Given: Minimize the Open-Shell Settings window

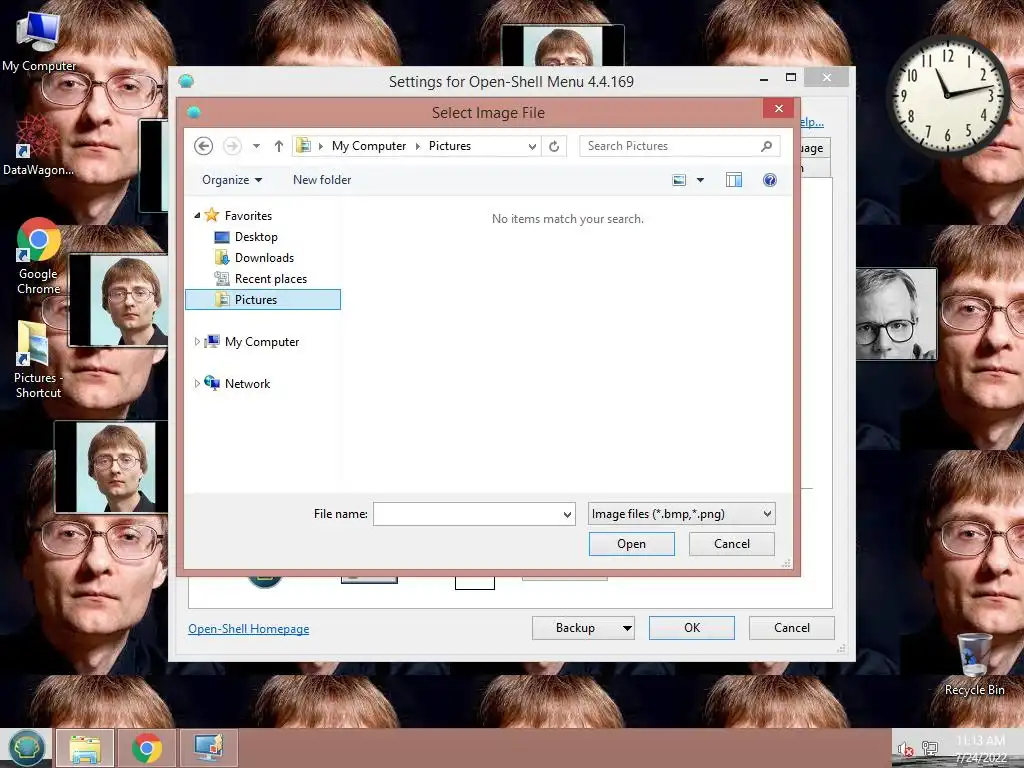Looking at the screenshot, I should (x=763, y=79).
